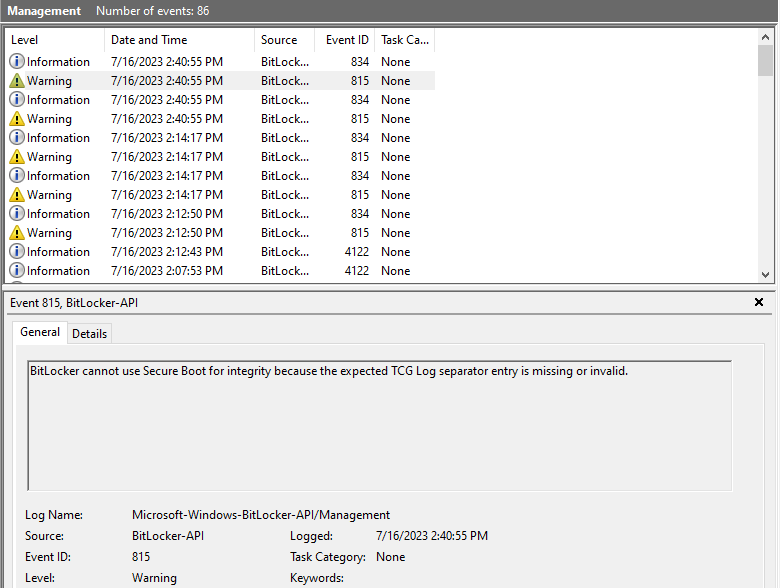
Task: Click the Level value Warning in details
Action: (154, 578)
